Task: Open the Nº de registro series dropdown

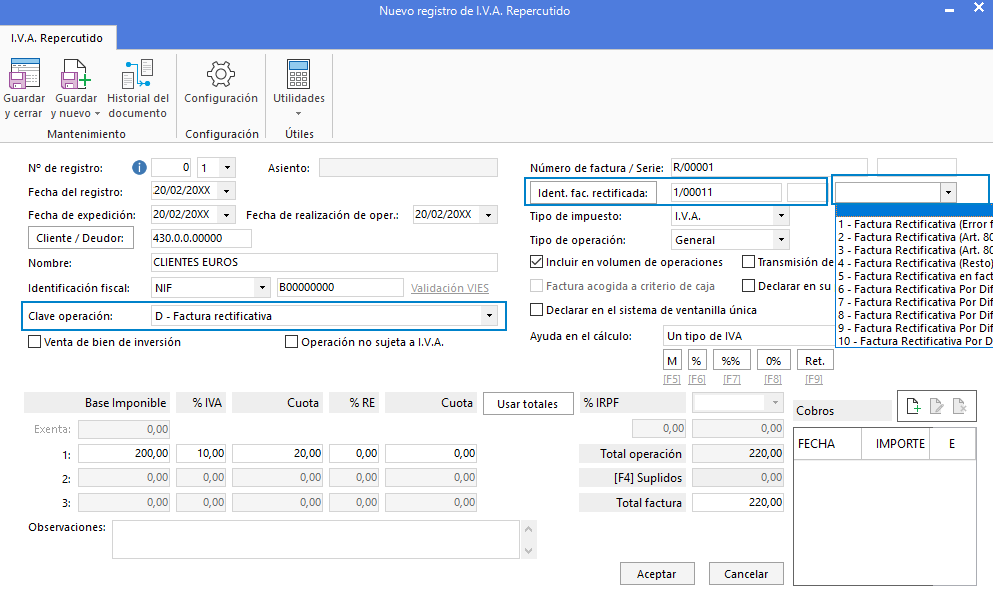Action: coord(227,168)
